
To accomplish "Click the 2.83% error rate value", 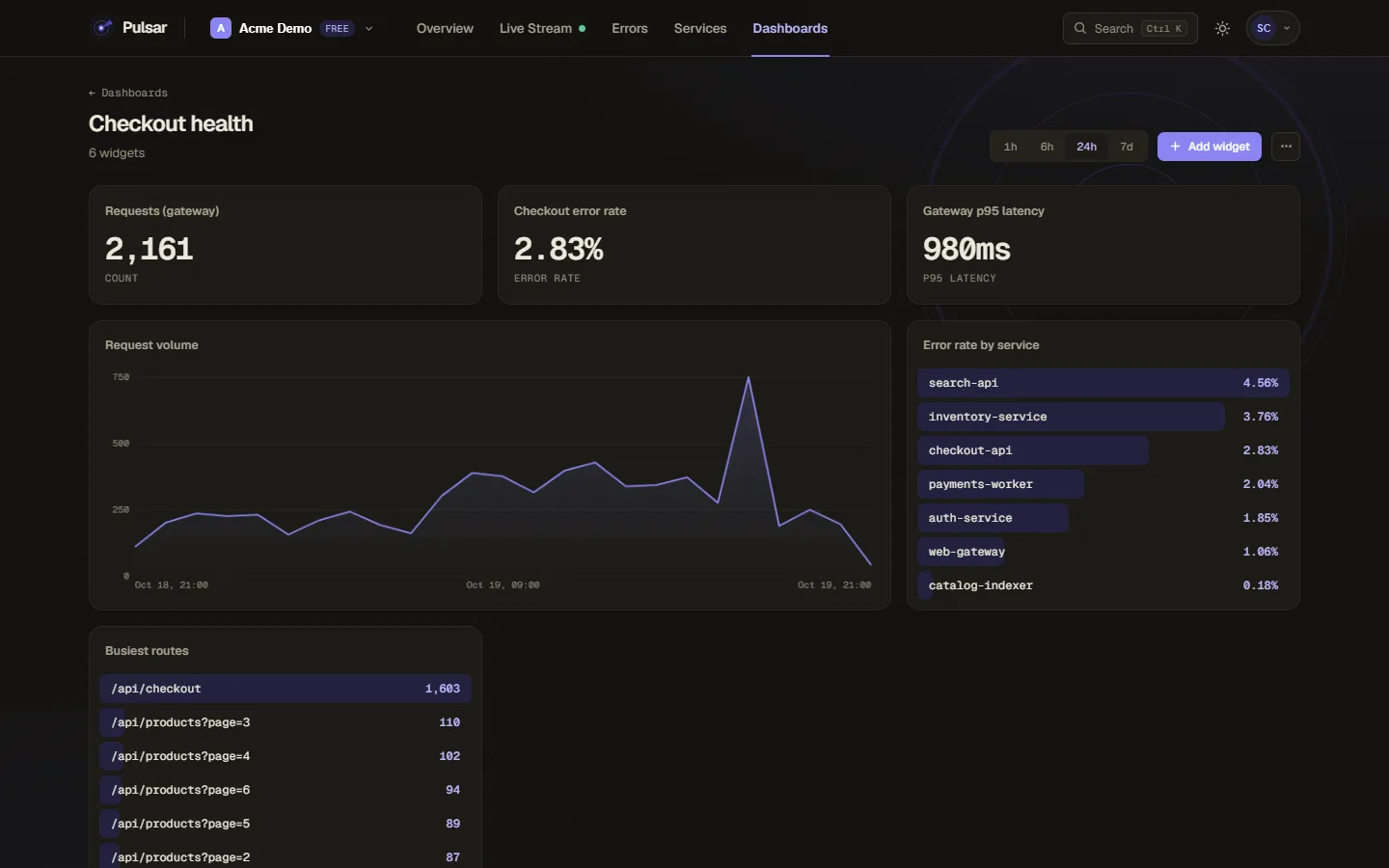I will click(558, 249).
